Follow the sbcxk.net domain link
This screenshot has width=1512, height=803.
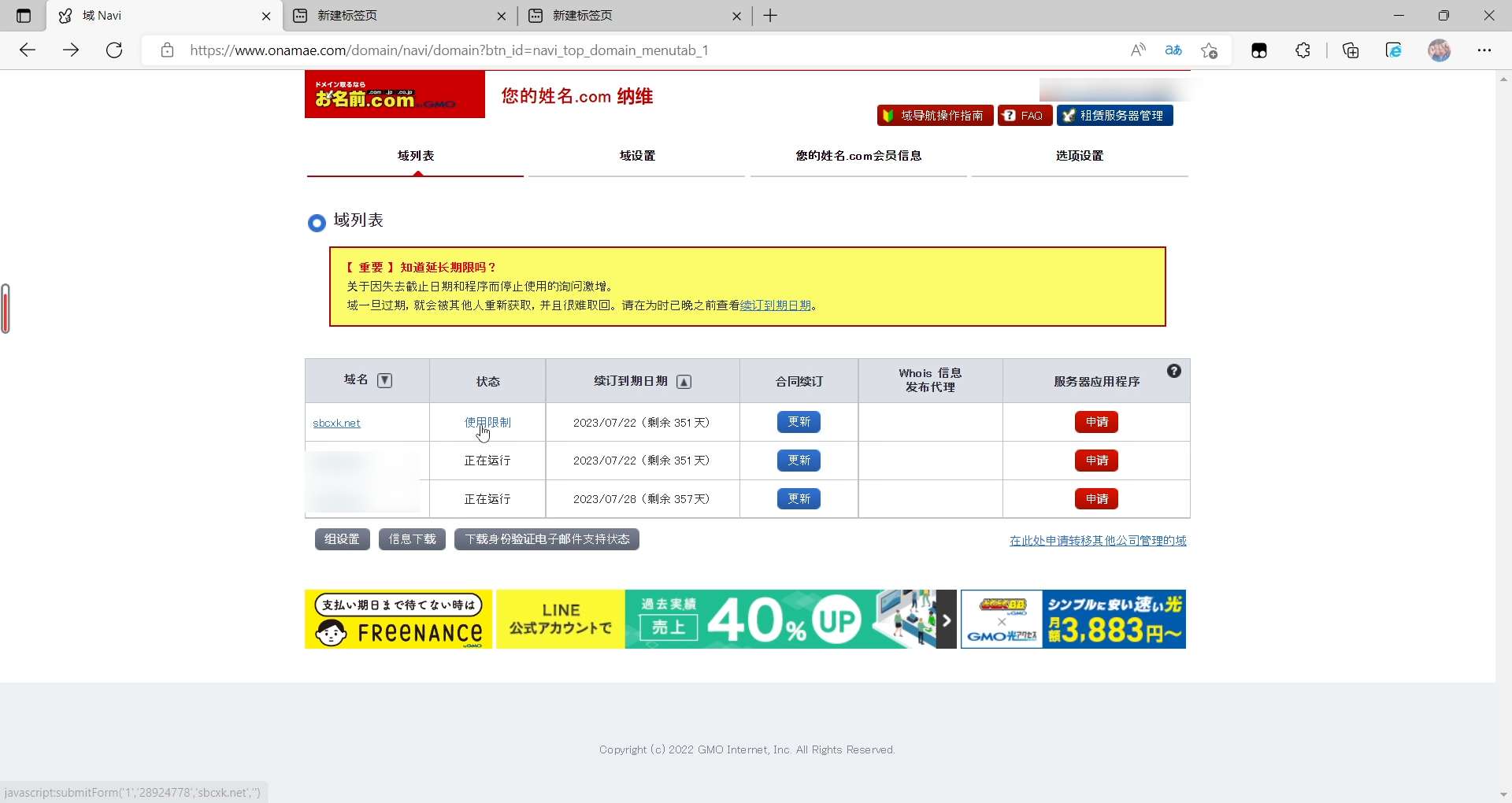point(336,423)
